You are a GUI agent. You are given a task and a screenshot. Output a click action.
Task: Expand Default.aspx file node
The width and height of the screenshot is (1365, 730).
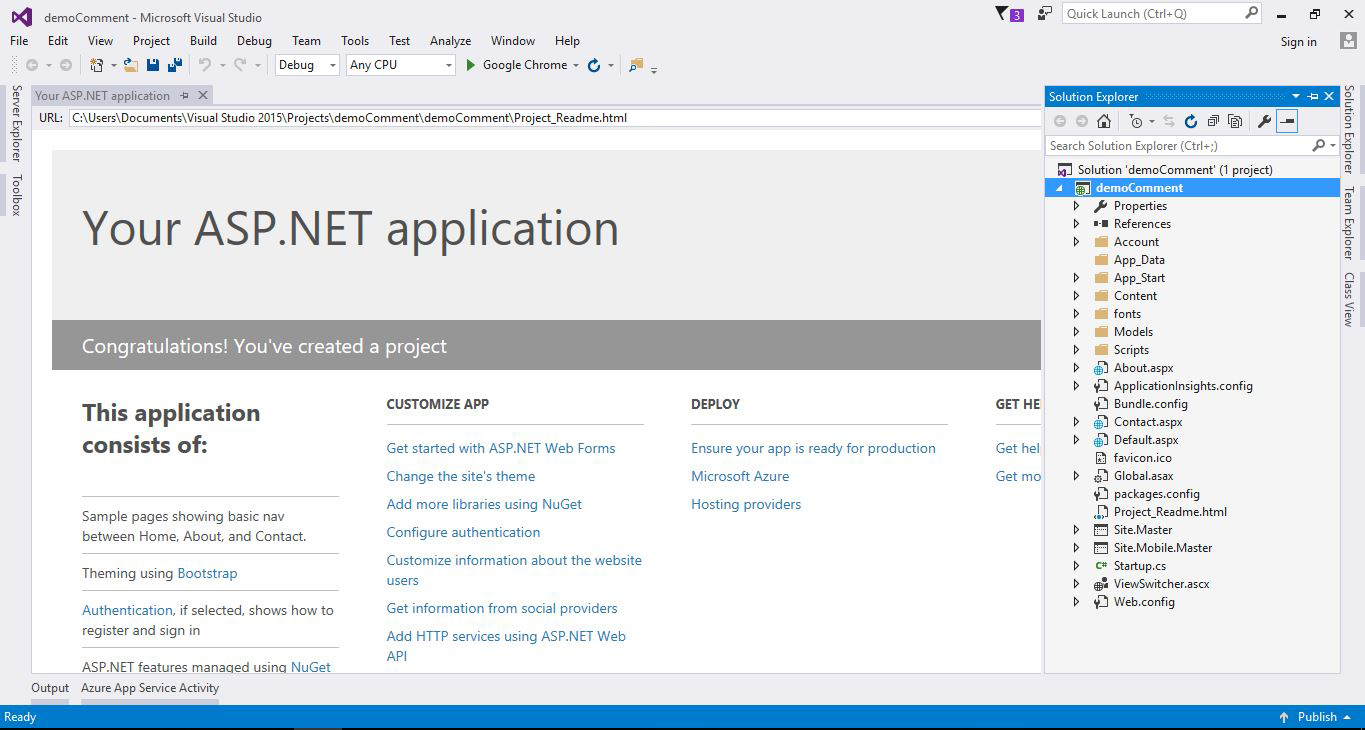tap(1077, 440)
